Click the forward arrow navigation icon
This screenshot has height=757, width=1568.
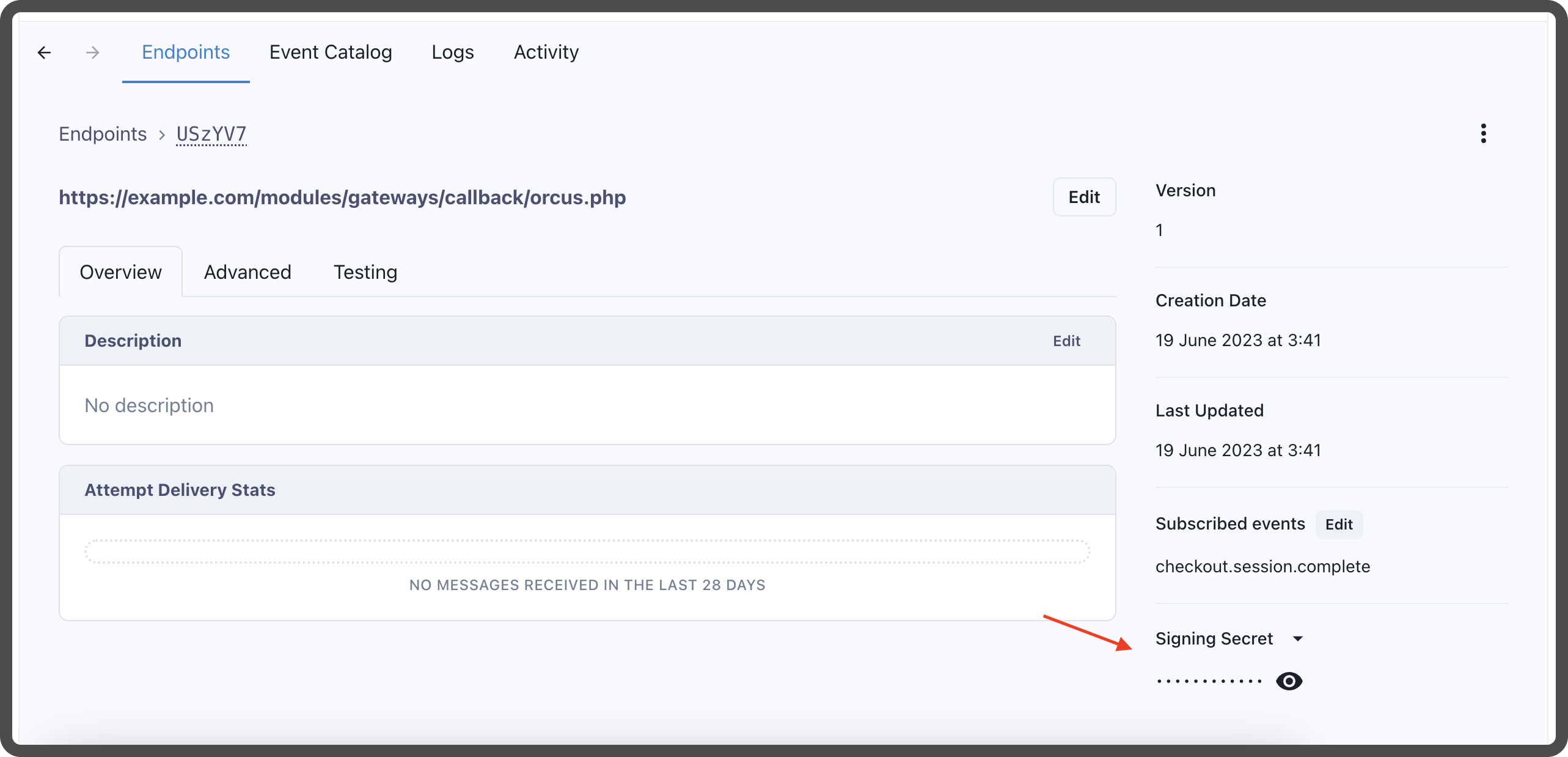coord(92,53)
